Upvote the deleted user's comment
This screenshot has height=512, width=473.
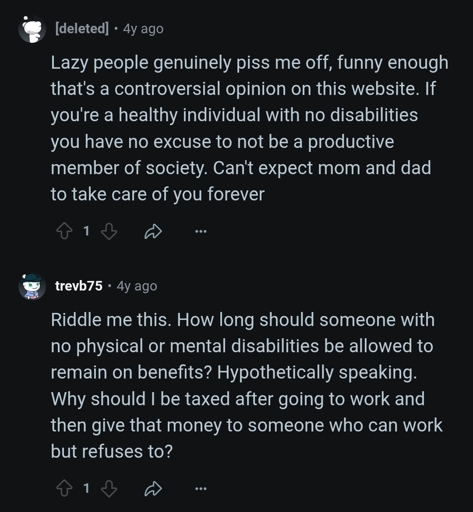click(64, 231)
